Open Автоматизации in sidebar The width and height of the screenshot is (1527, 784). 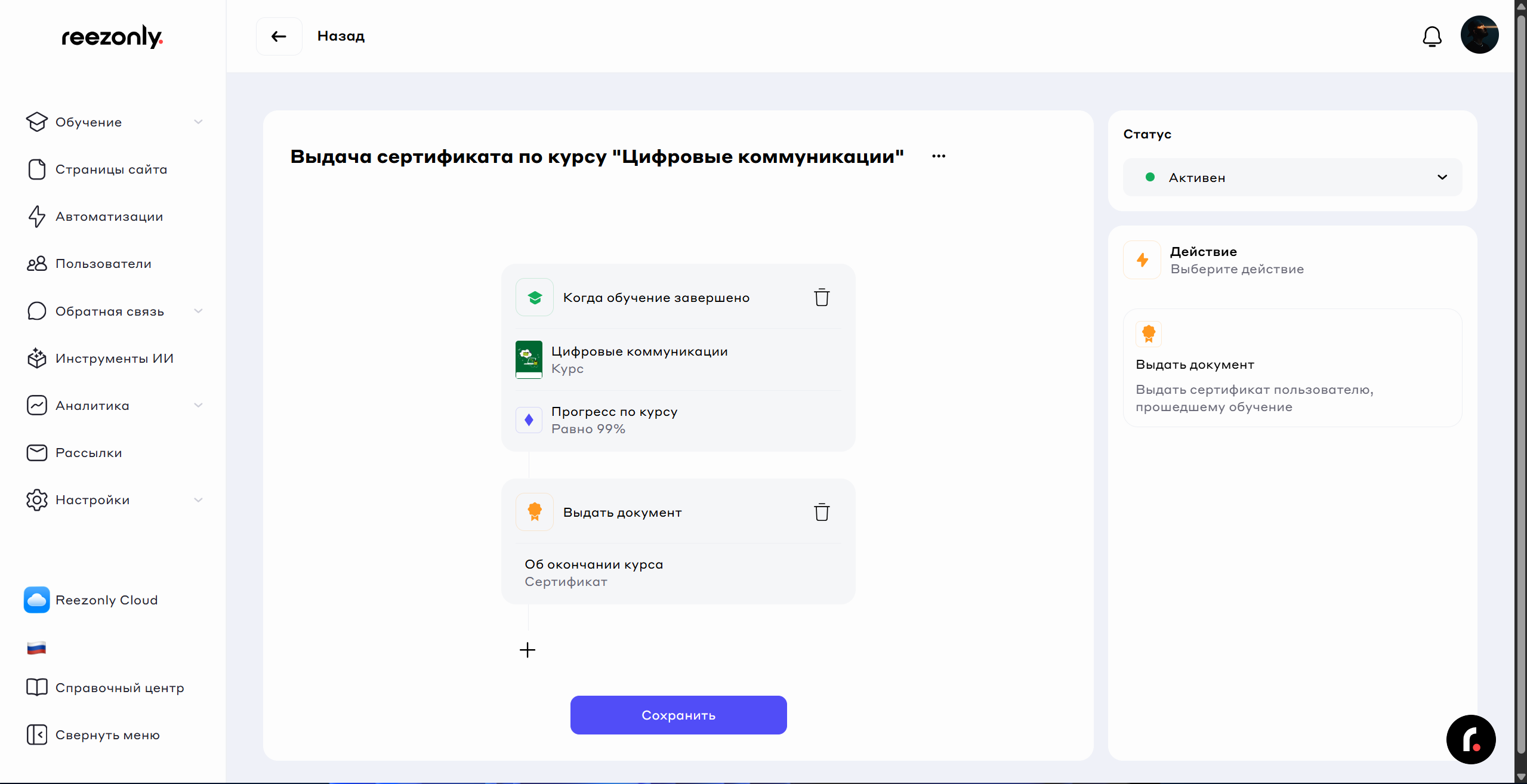pyautogui.click(x=109, y=217)
